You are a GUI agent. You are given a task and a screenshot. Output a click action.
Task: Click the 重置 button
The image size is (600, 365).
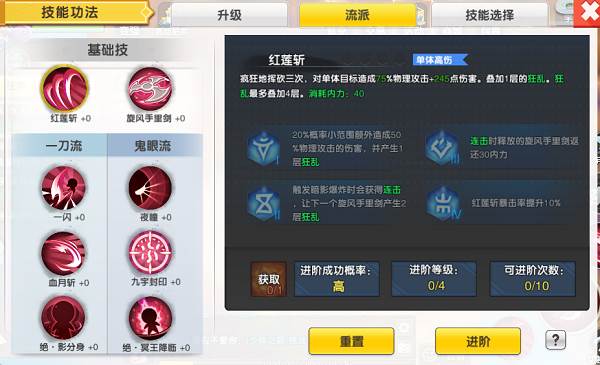(351, 341)
